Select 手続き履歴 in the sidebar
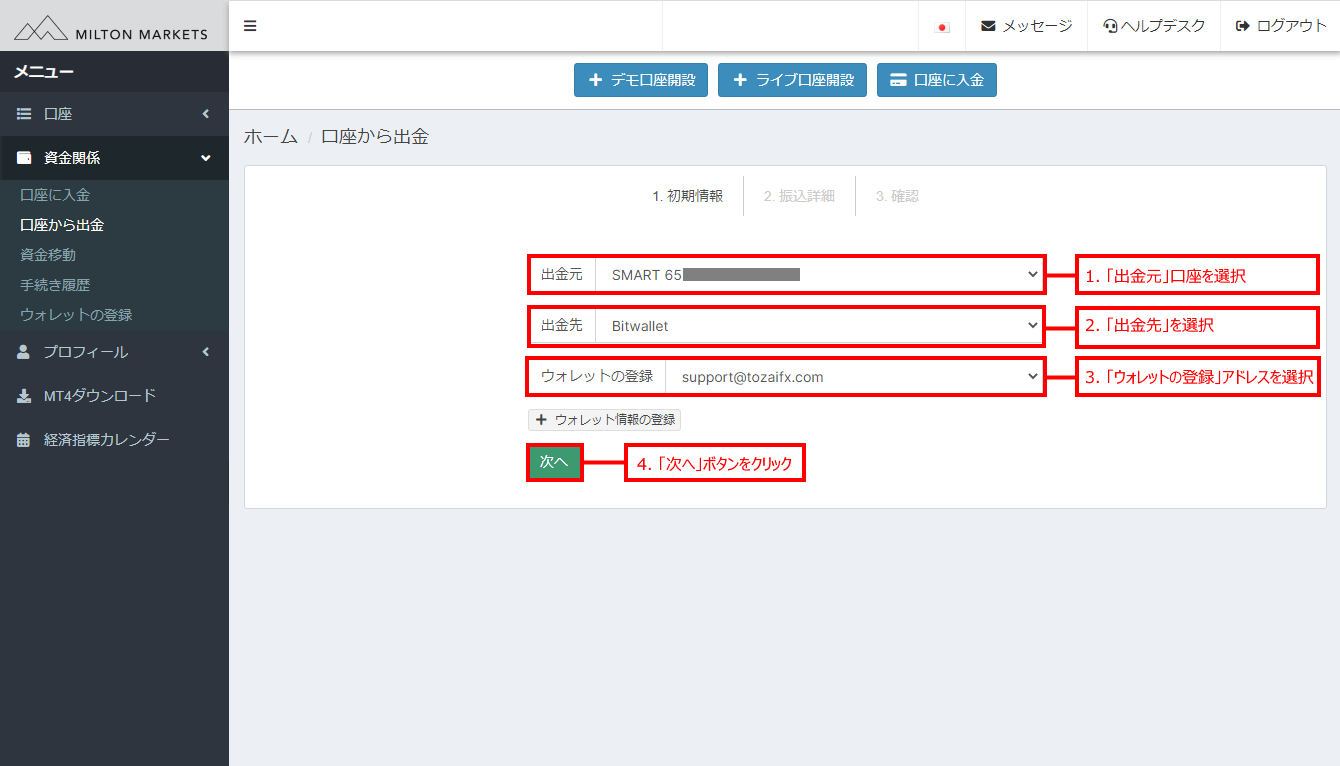1340x766 pixels. [55, 285]
